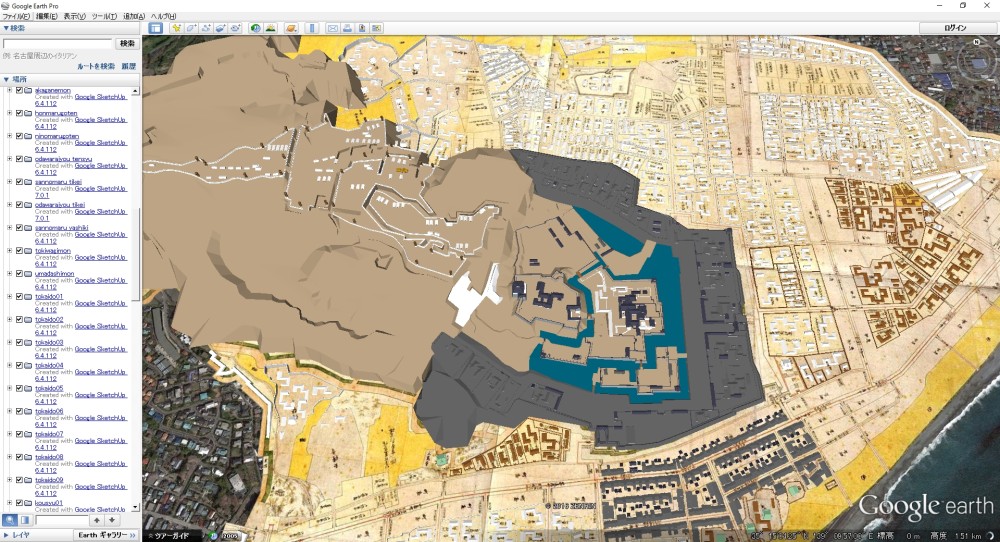
Task: Expand the レイヤ panel
Action: tap(20, 535)
